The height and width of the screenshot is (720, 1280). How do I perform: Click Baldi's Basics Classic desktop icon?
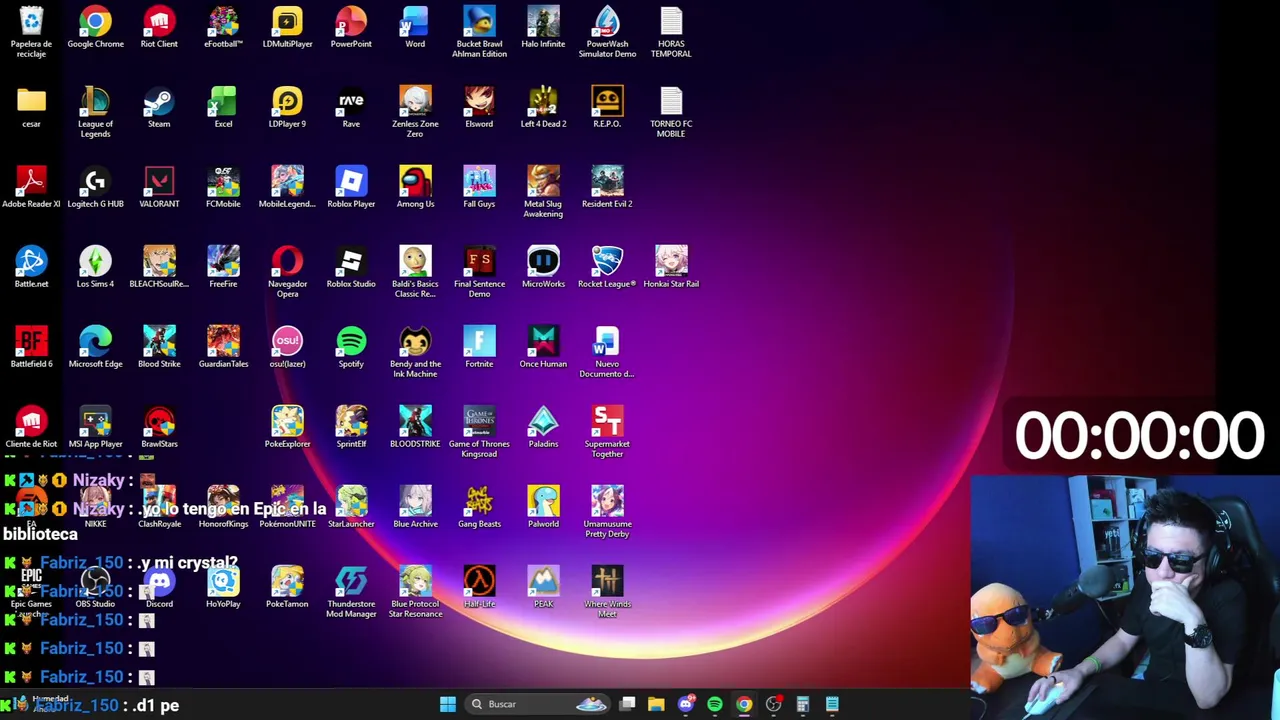click(415, 272)
